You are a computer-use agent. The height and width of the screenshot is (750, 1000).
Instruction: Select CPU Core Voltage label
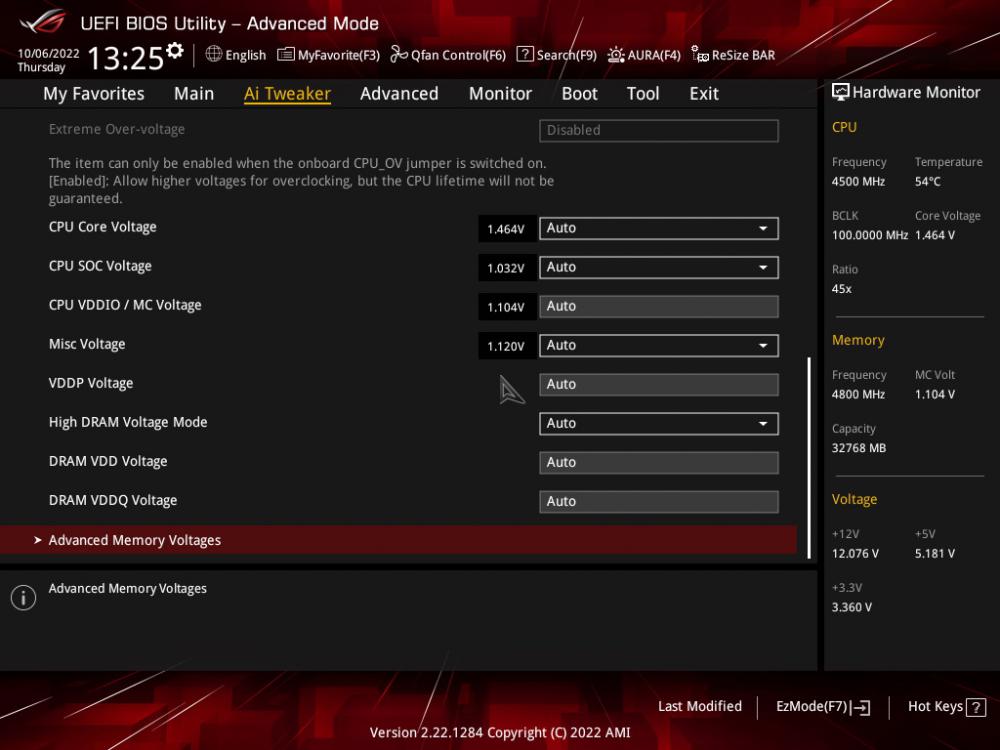(x=103, y=227)
